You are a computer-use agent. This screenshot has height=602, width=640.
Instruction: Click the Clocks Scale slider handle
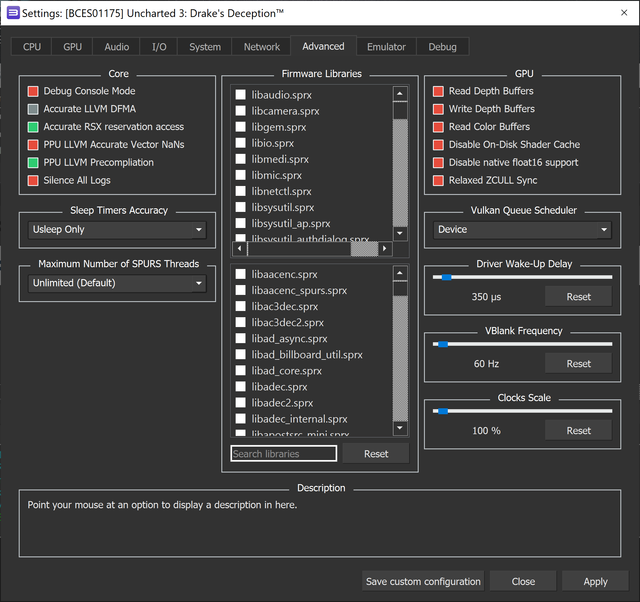coord(443,411)
